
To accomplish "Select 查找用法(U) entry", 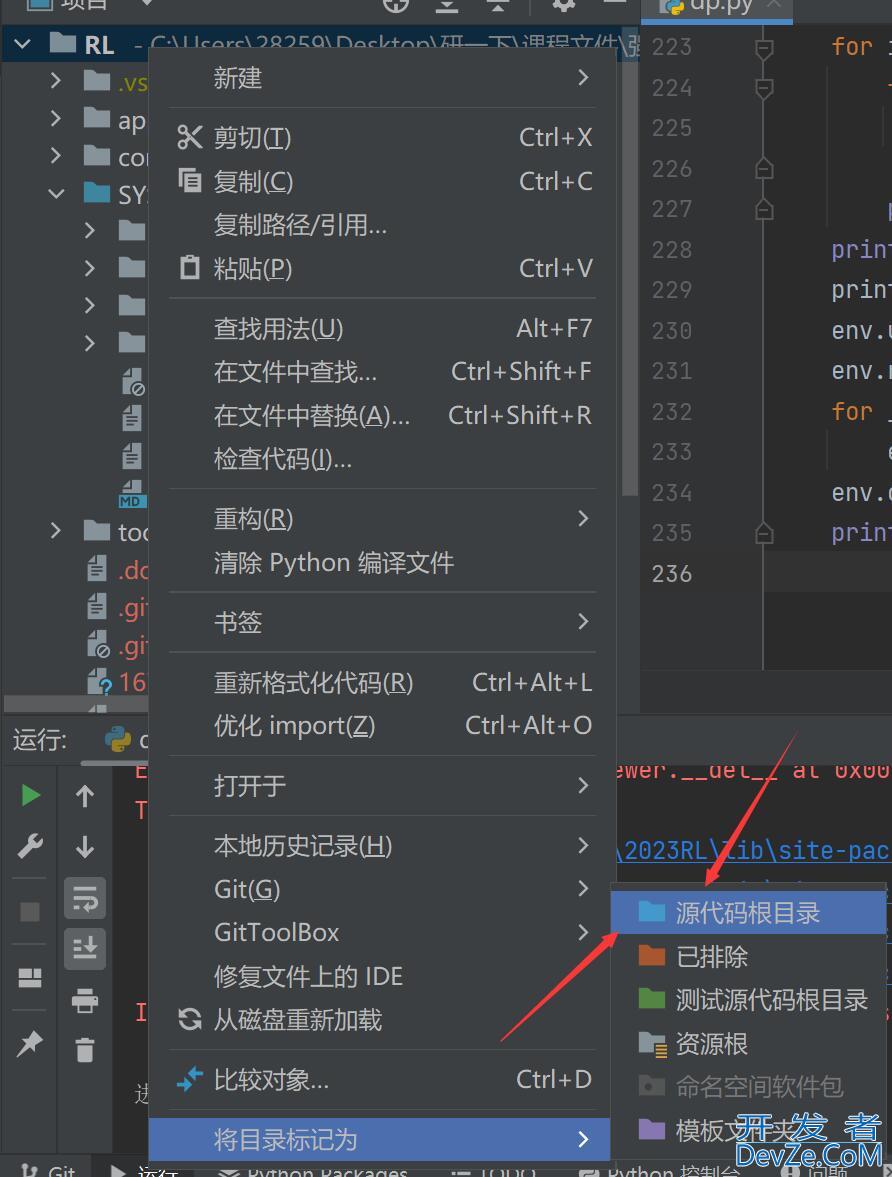I will click(x=383, y=328).
